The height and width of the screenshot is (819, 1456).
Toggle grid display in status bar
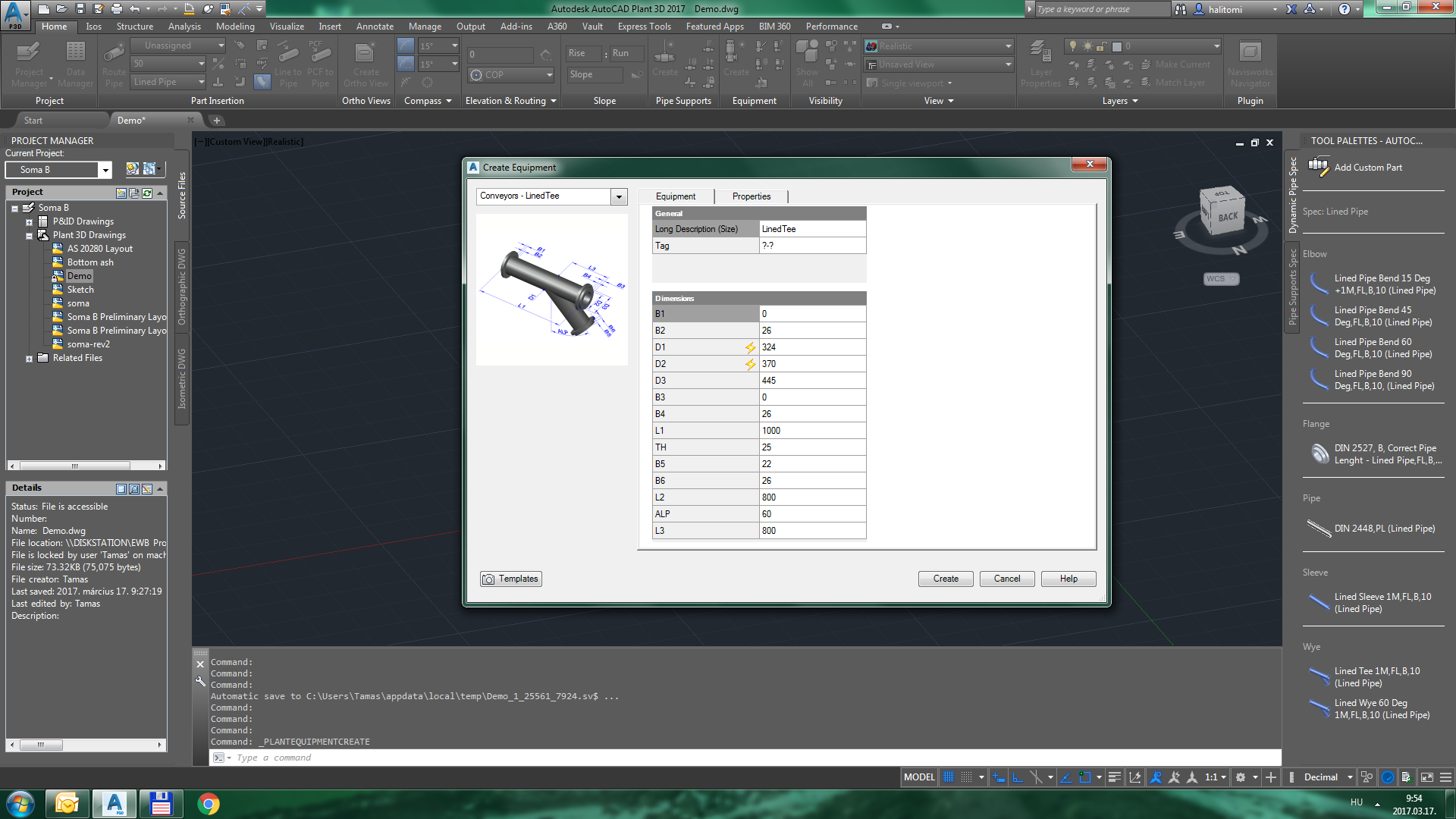[x=948, y=777]
